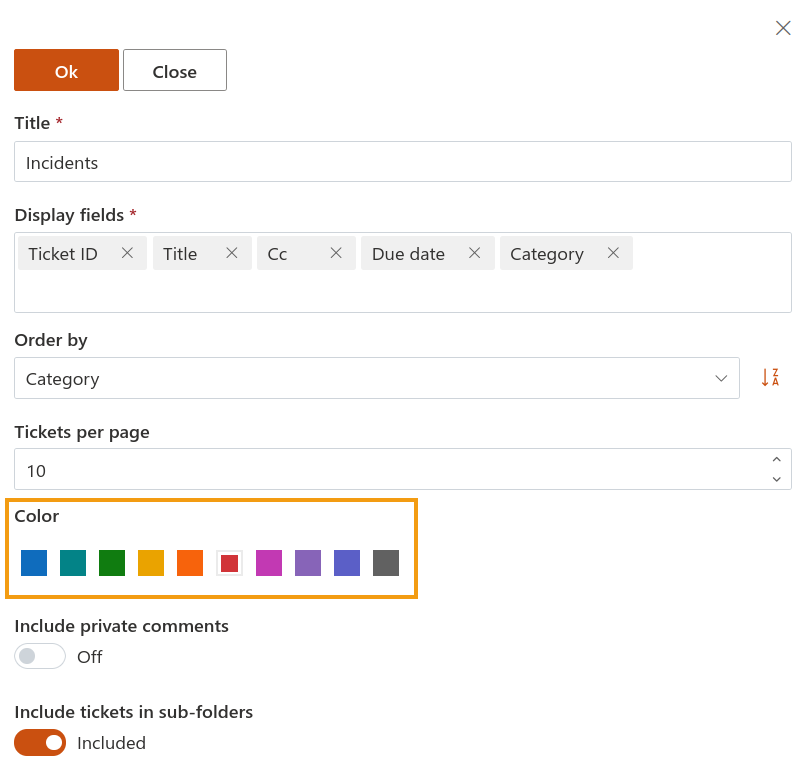Click the Close button

pyautogui.click(x=175, y=70)
